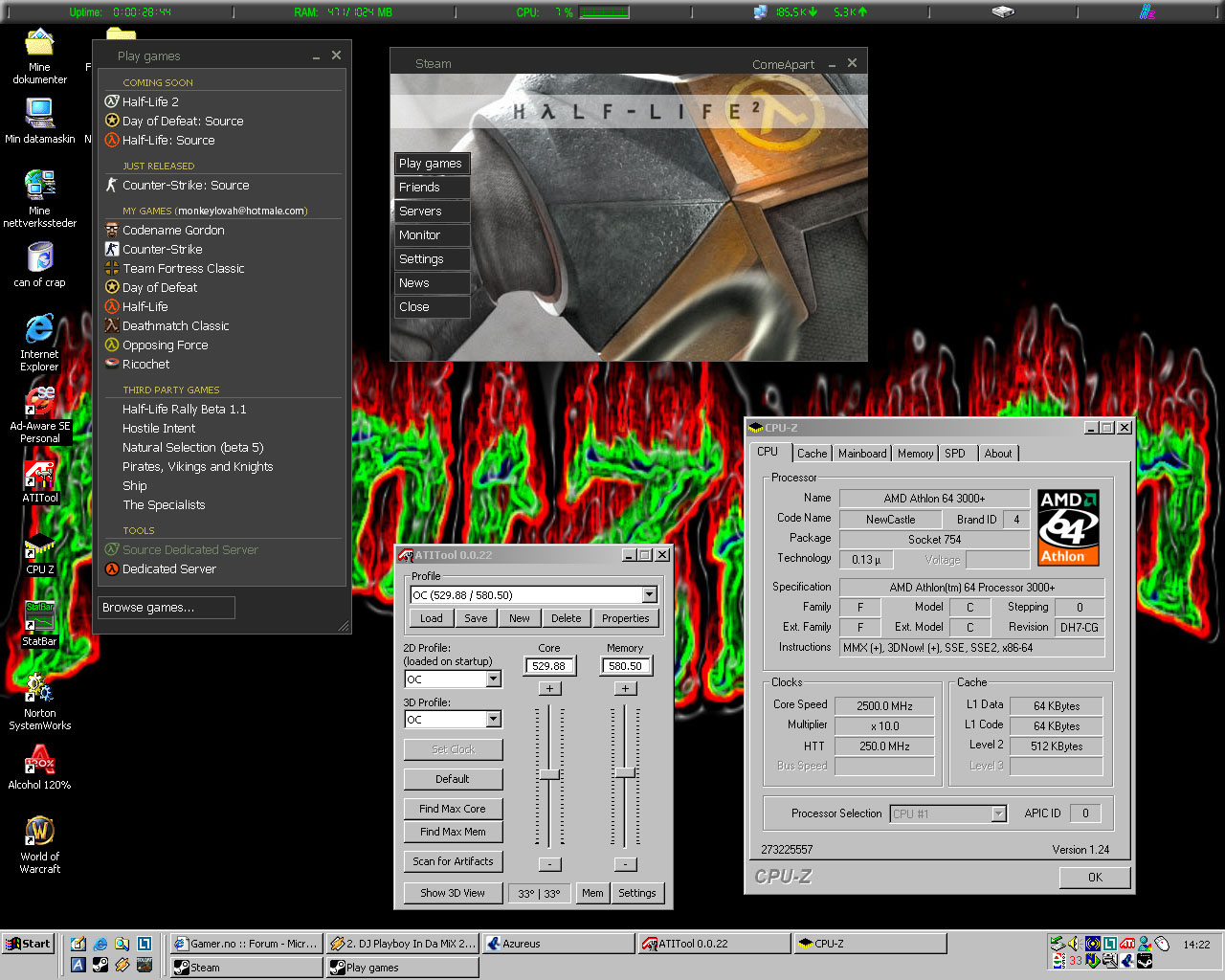
Task: Click the Memory clock value field 580.50
Action: [x=625, y=666]
